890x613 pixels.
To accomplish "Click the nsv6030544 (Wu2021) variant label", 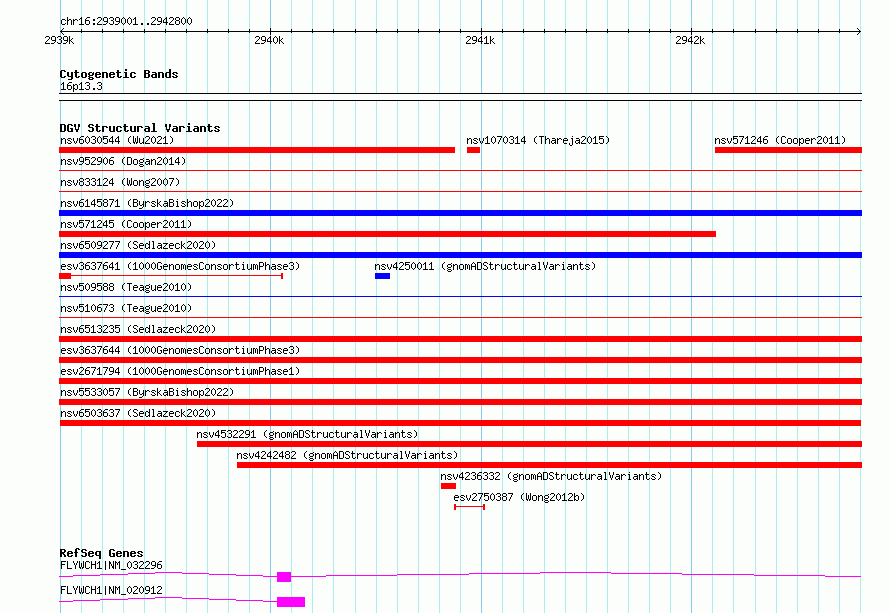I will click(x=117, y=140).
